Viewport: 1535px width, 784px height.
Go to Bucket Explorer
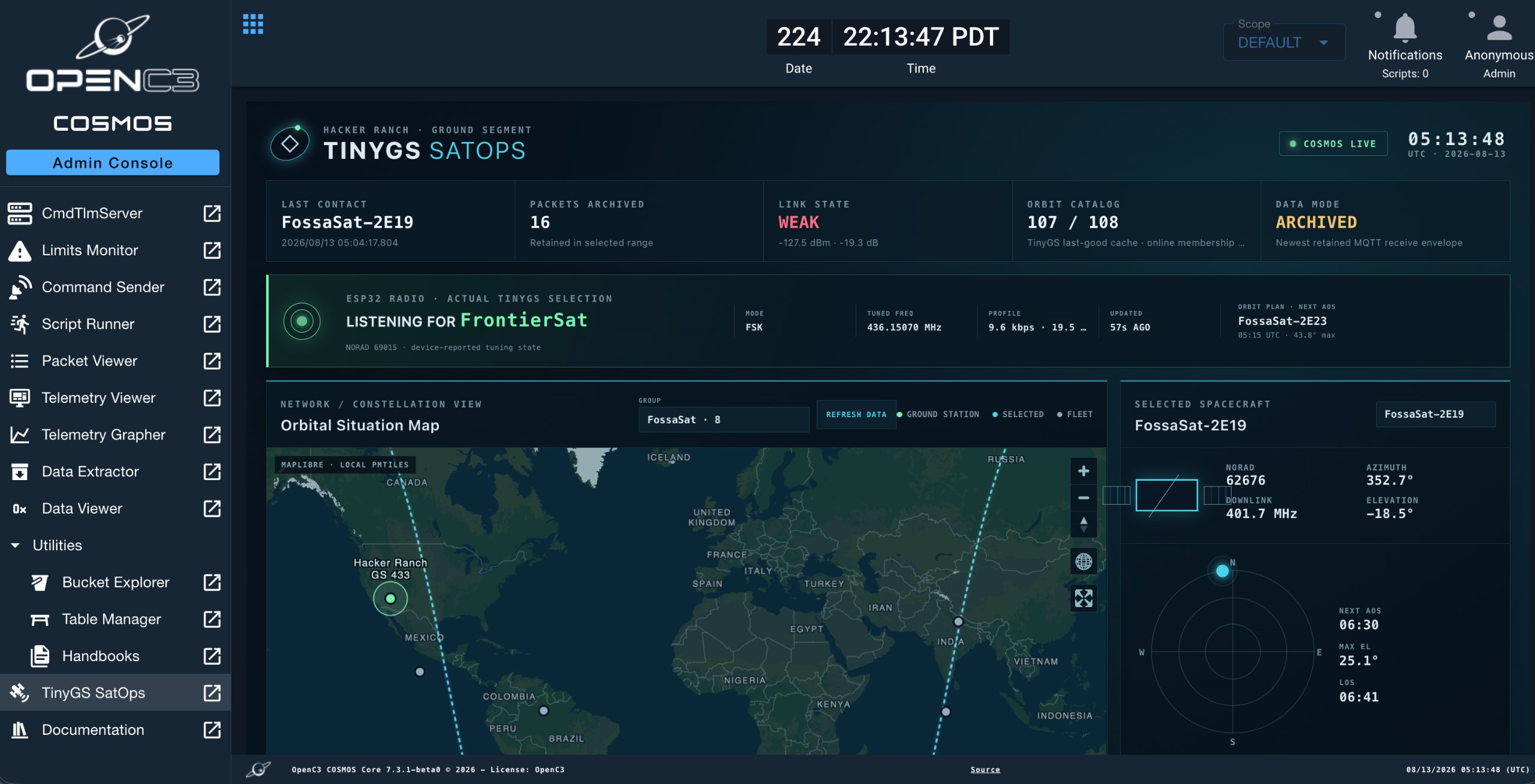point(116,582)
